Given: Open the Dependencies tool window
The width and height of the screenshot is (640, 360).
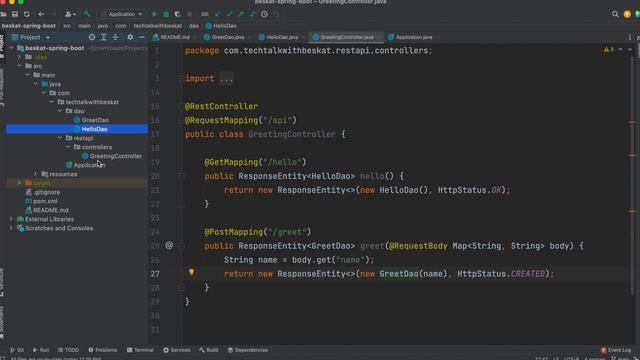Looking at the screenshot, I should 248,350.
